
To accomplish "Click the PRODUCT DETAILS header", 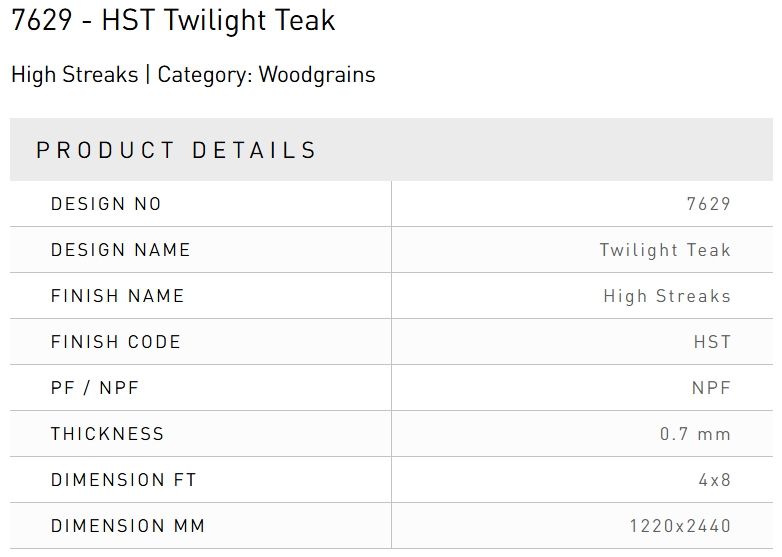I will pos(176,151).
